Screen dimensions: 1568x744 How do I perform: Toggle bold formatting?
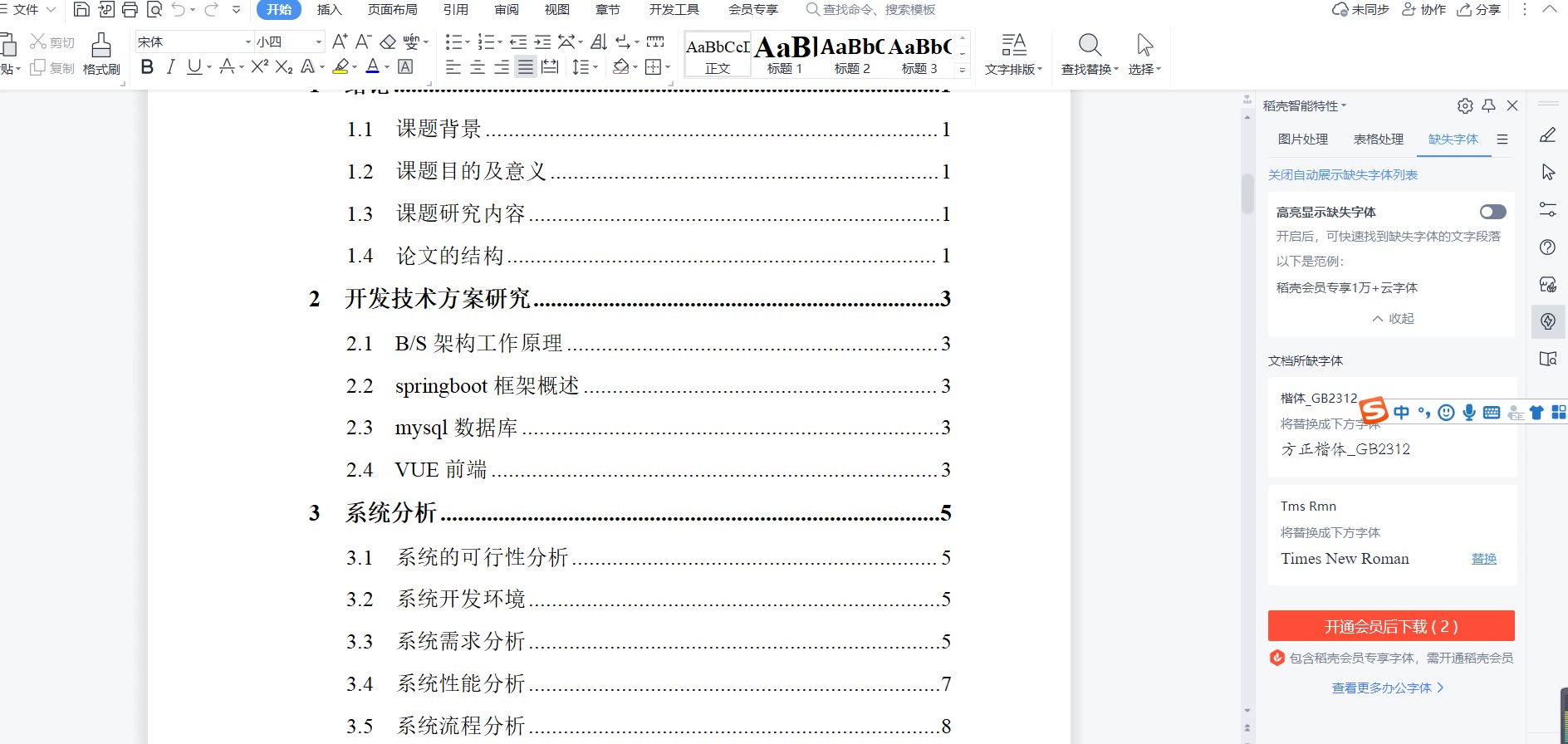click(x=147, y=67)
